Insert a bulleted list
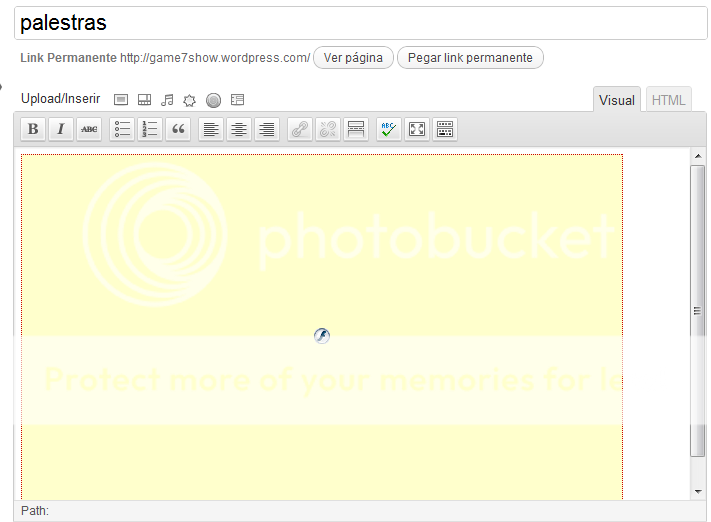Viewport: 711px width, 522px height. (x=122, y=129)
